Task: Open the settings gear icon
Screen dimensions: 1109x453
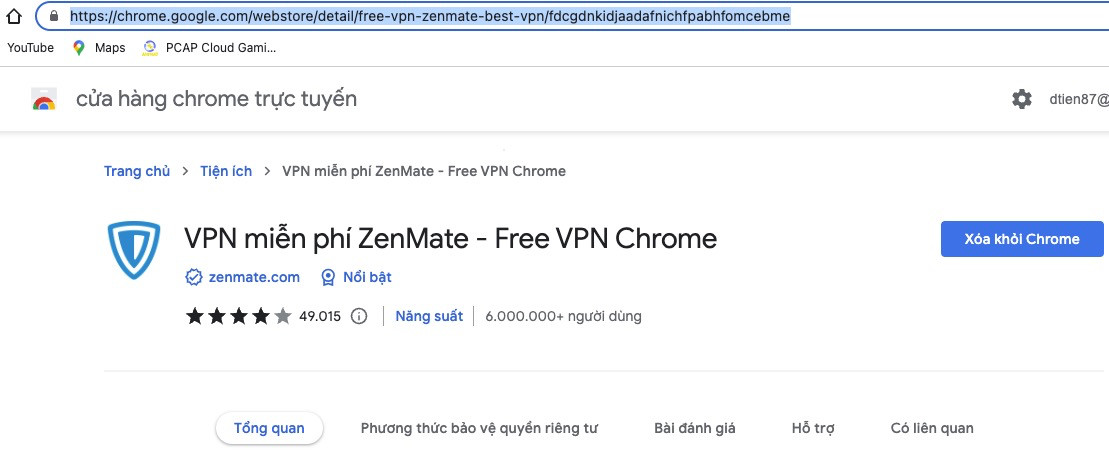Action: pyautogui.click(x=1021, y=99)
